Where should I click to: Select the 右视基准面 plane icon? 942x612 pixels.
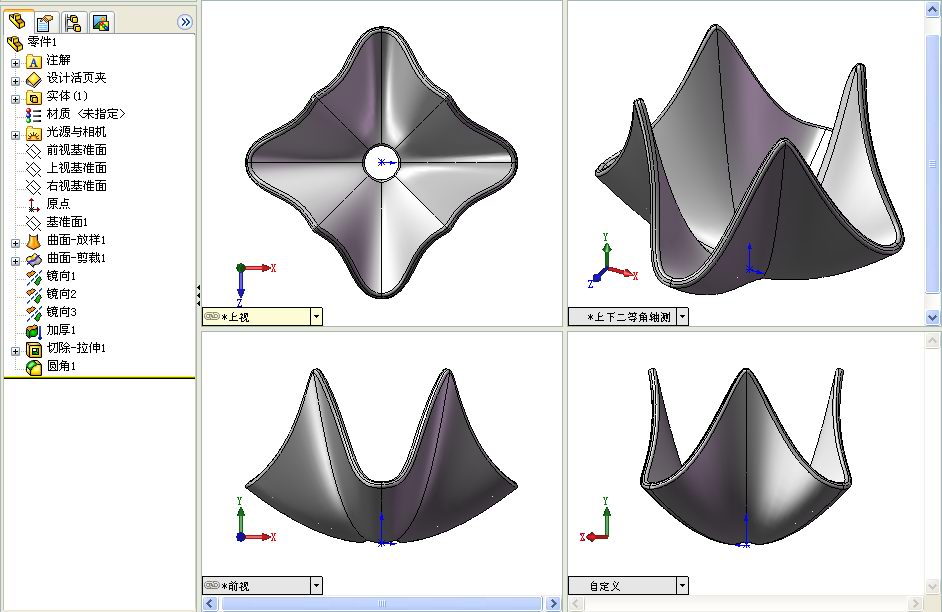[x=34, y=187]
